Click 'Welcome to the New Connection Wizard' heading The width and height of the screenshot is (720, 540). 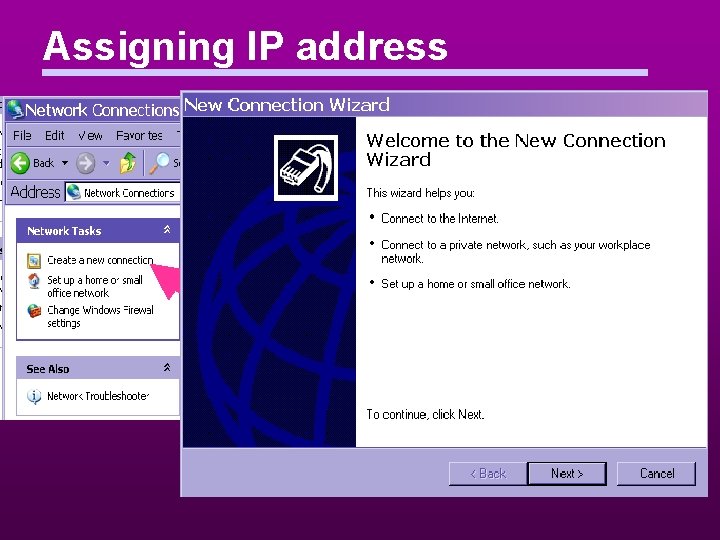(x=516, y=150)
